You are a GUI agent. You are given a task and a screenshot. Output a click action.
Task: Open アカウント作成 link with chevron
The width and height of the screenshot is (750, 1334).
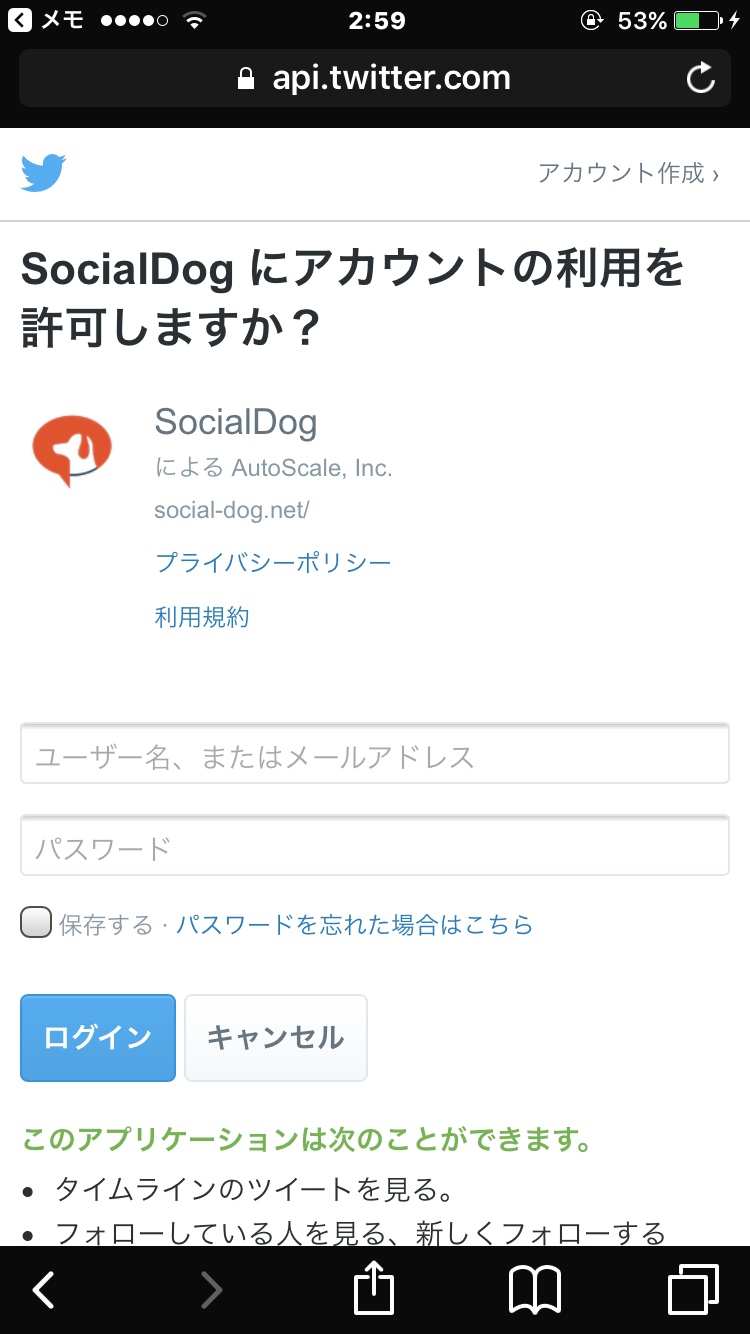[x=628, y=173]
